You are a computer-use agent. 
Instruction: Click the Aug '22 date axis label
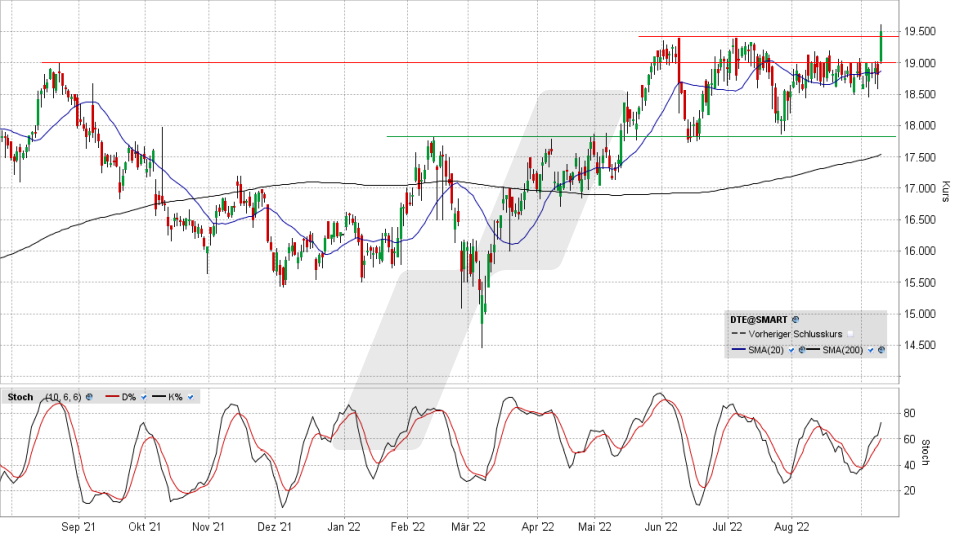click(792, 527)
